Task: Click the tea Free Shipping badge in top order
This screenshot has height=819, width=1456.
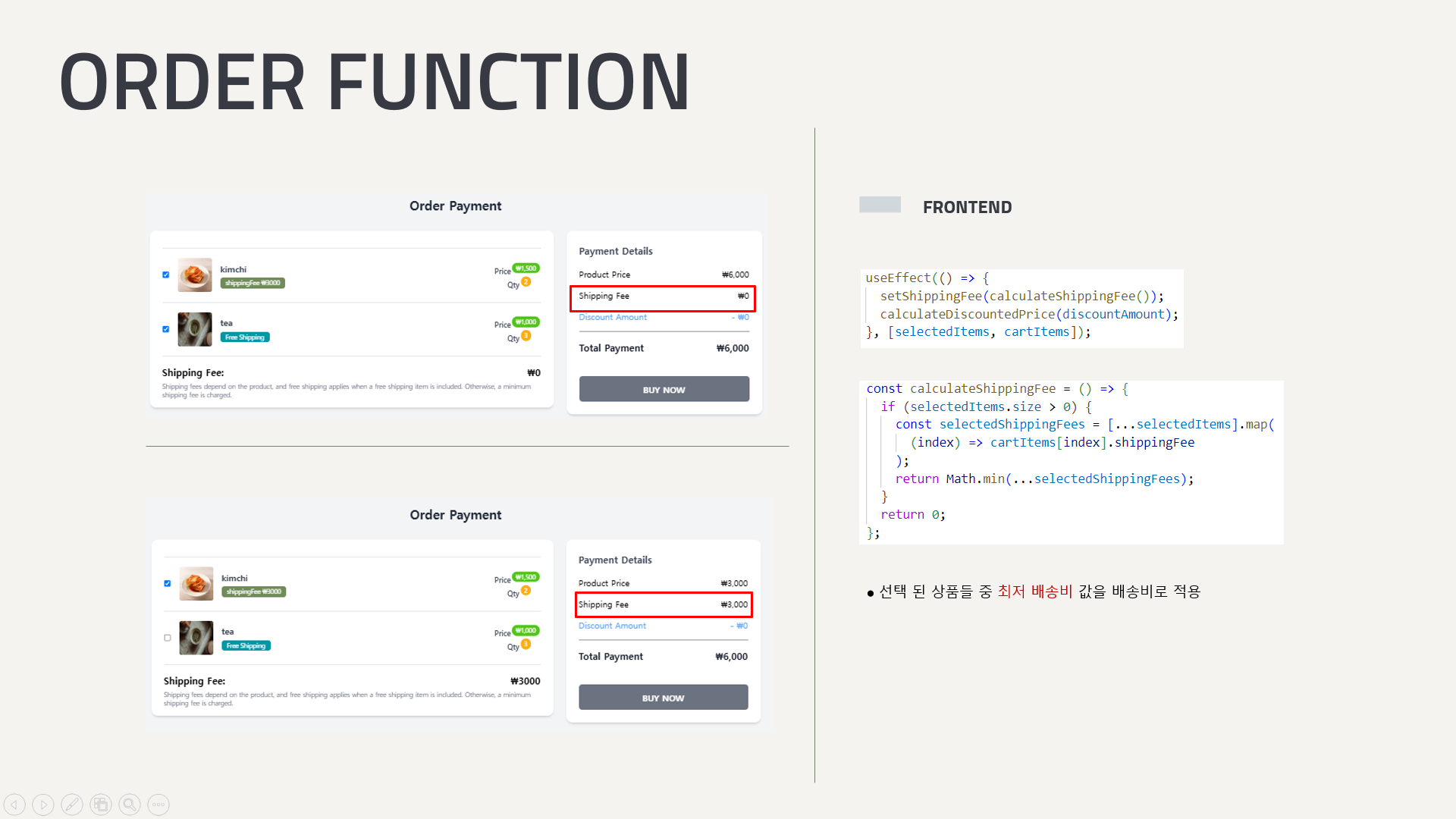Action: click(x=245, y=337)
